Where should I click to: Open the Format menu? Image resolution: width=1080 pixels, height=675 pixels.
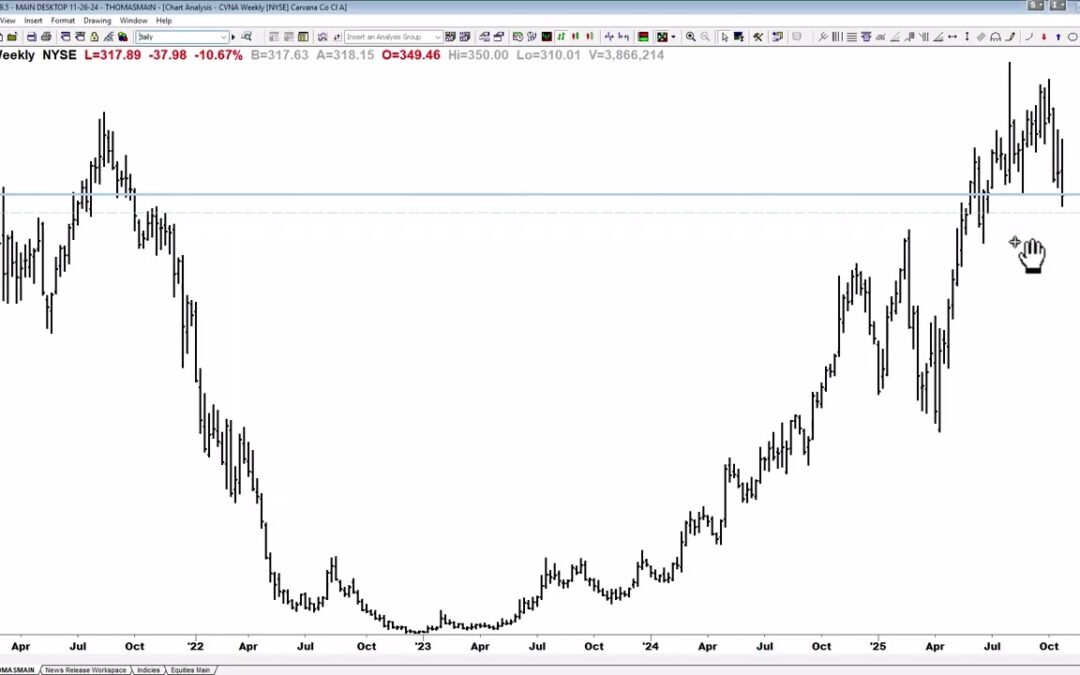point(63,21)
